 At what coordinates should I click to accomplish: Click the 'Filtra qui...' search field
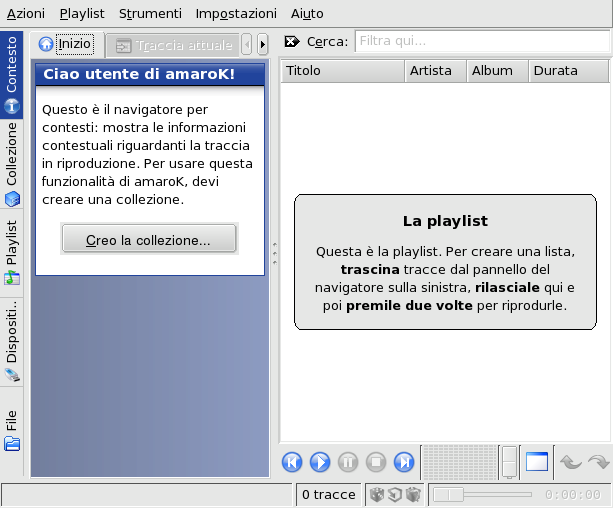click(x=481, y=42)
